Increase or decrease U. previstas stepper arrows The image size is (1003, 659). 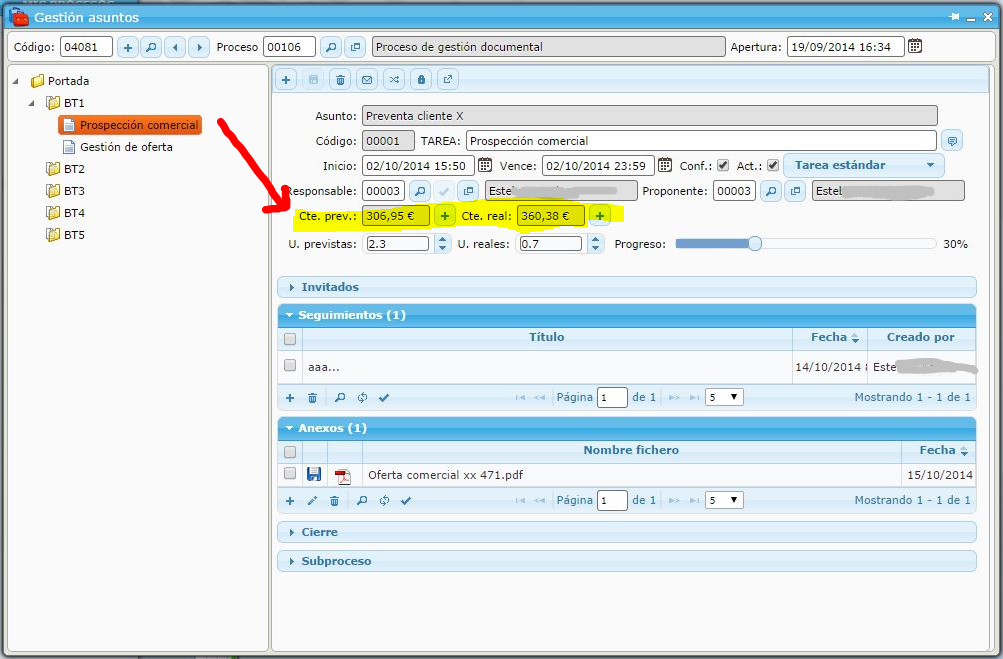(442, 244)
